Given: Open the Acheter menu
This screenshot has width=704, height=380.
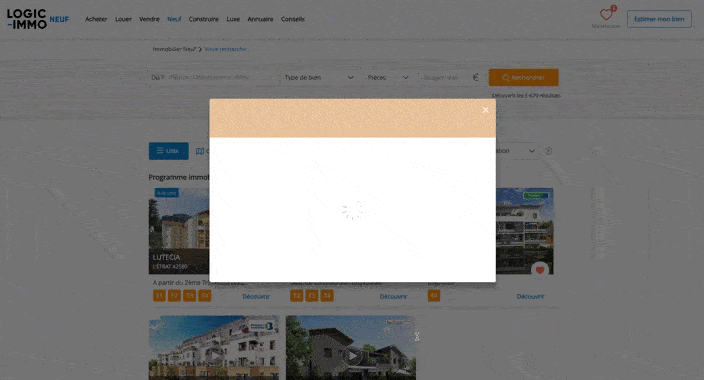Looking at the screenshot, I should (96, 19).
